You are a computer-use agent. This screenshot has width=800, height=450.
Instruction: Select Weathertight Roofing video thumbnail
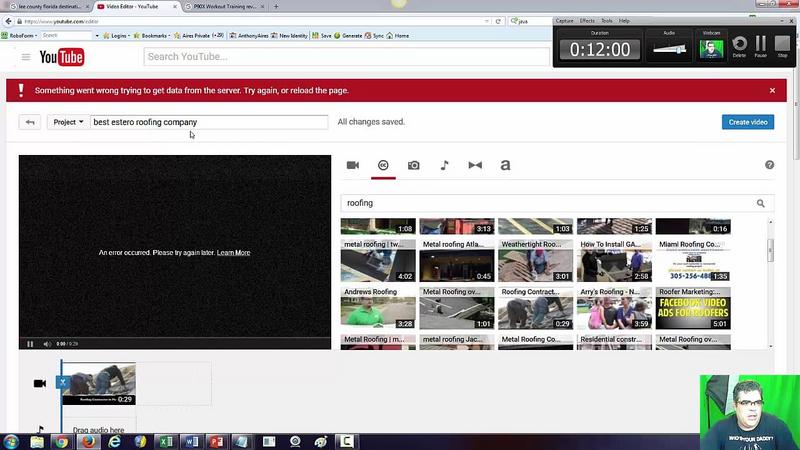coord(535,261)
